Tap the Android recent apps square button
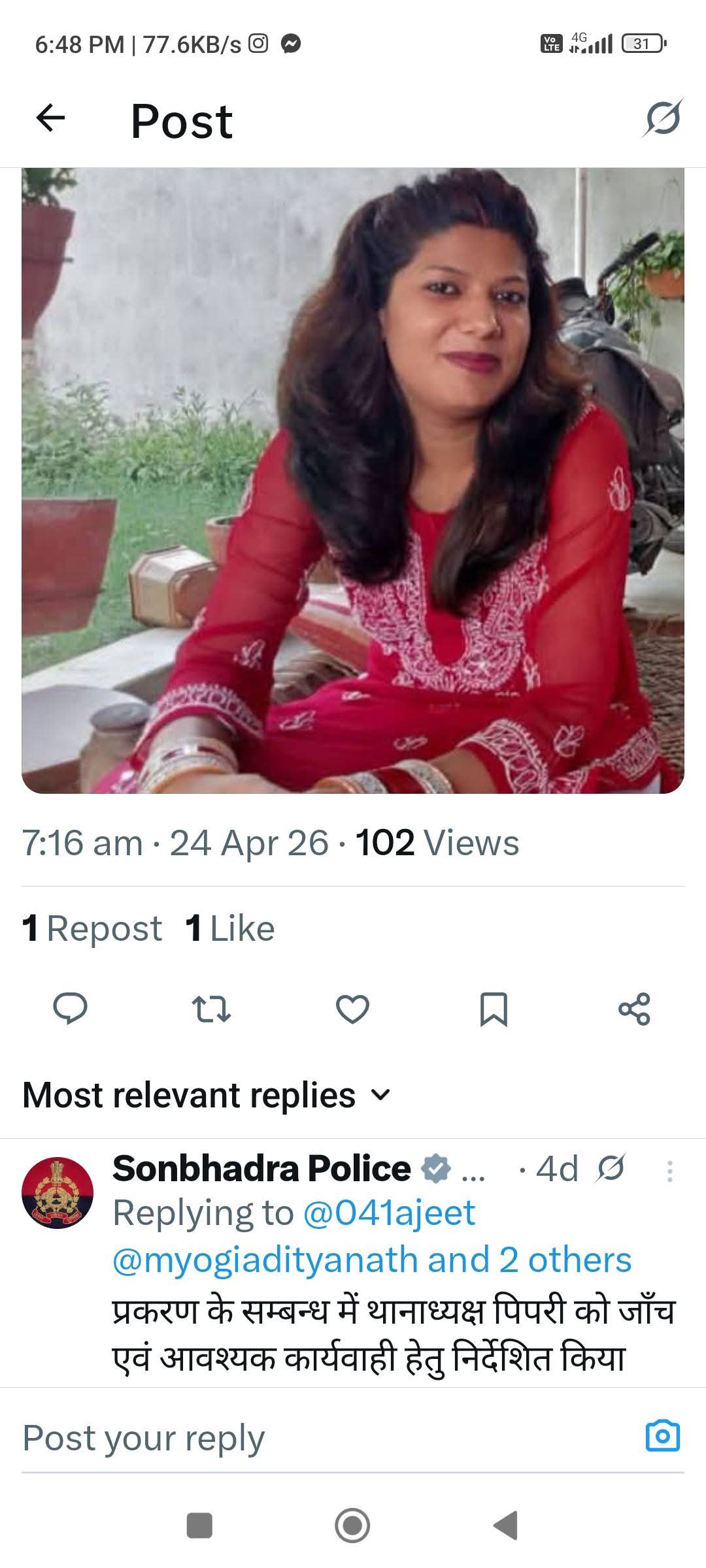706x1568 pixels. pos(199,1526)
